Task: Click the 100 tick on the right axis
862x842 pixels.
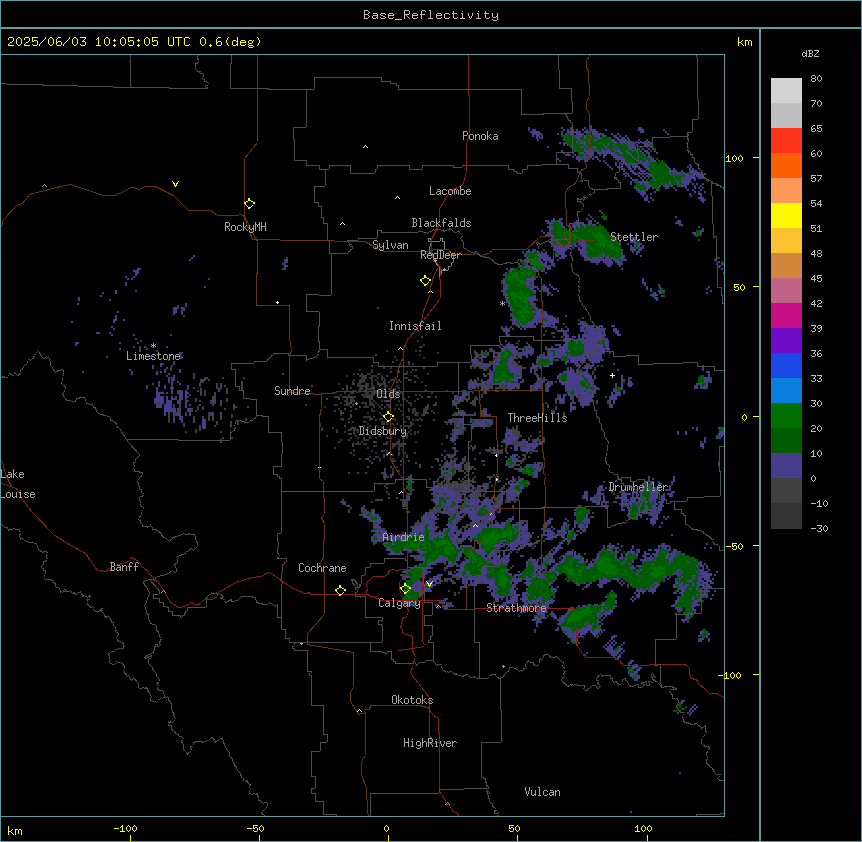Action: tap(734, 158)
